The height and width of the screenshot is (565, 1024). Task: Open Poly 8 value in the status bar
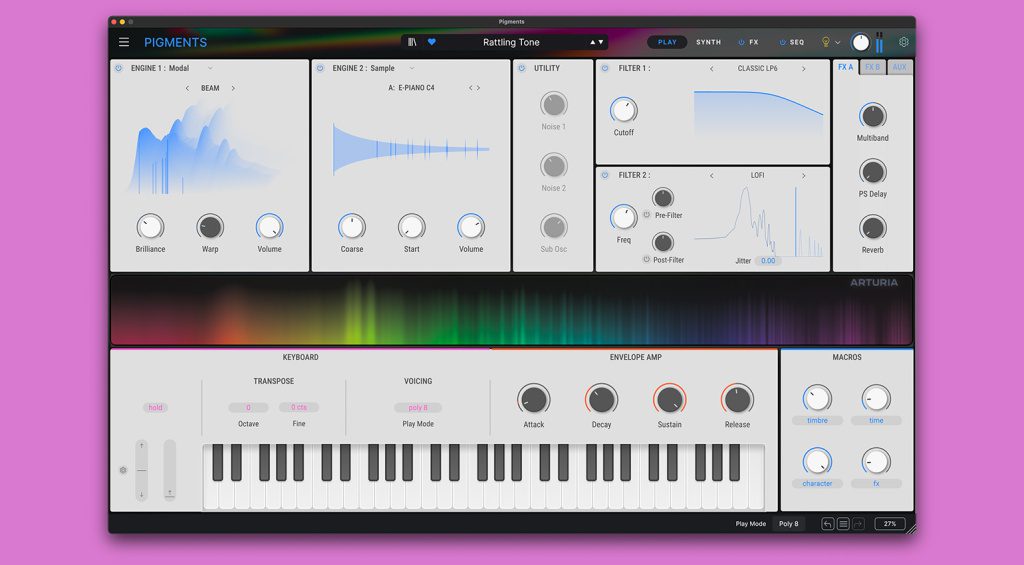pyautogui.click(x=788, y=524)
